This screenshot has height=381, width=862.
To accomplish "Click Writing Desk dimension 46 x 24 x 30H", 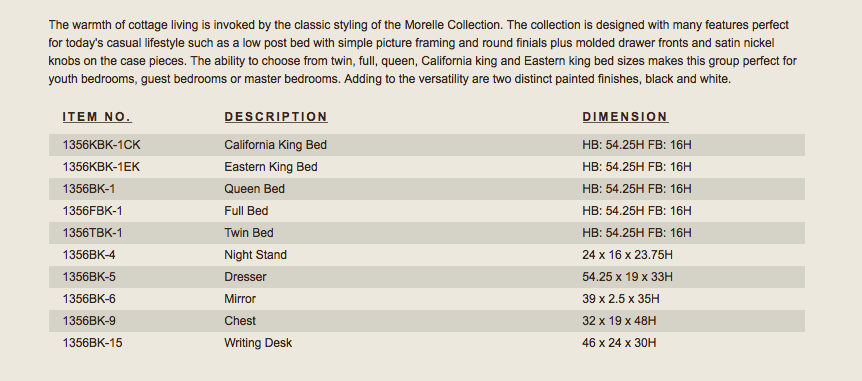I will (619, 343).
